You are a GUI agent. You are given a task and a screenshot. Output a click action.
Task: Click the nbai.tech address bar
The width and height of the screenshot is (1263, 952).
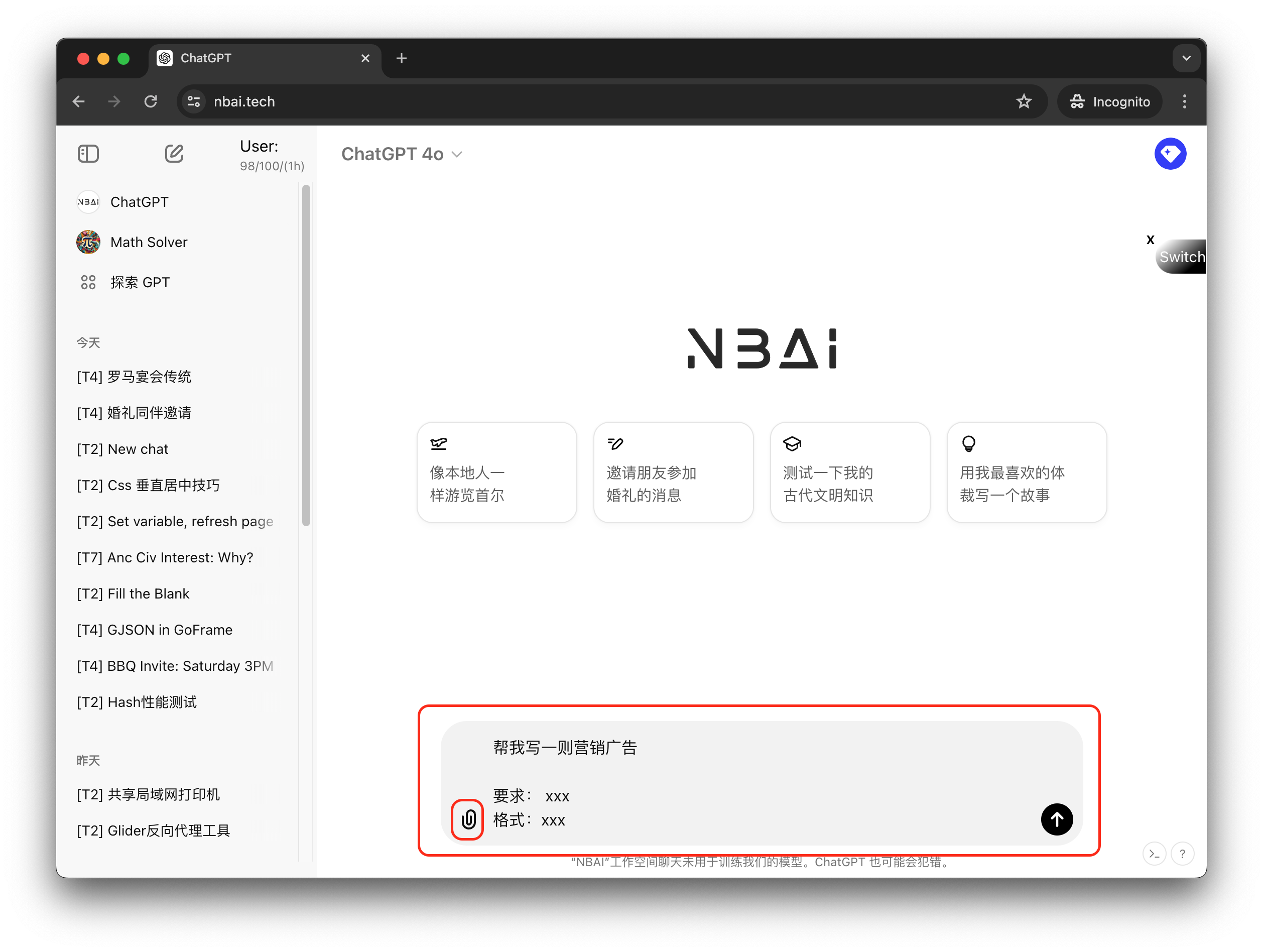tap(611, 101)
